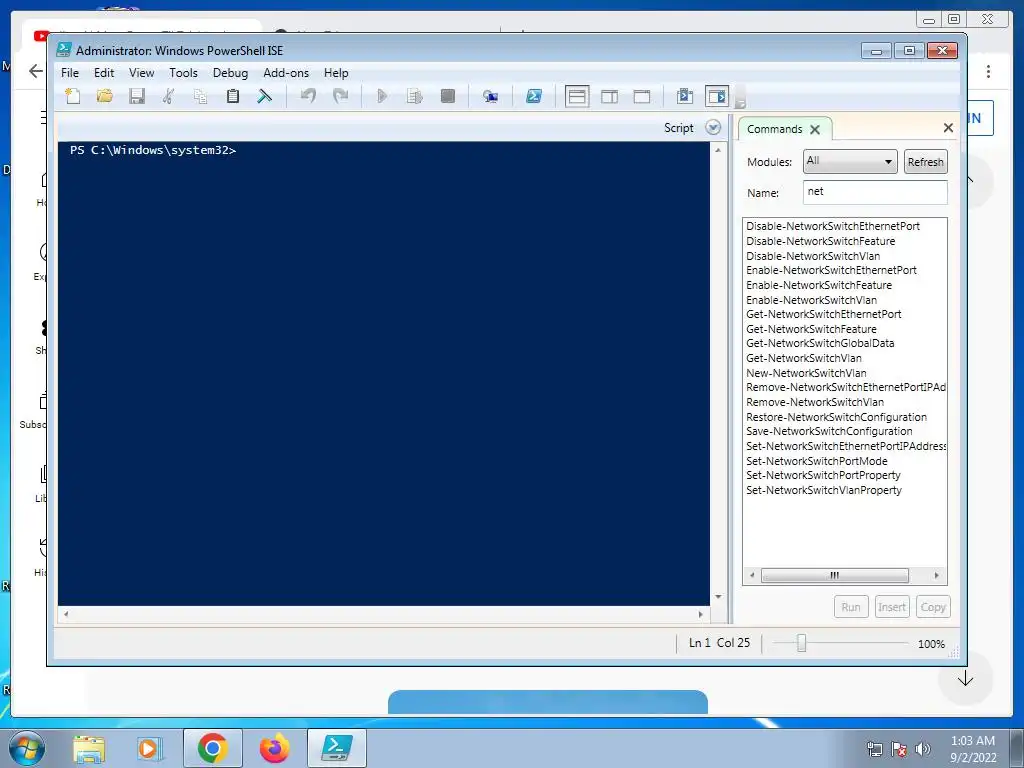Open the Debug menu
Image resolution: width=1024 pixels, height=768 pixels.
point(231,73)
